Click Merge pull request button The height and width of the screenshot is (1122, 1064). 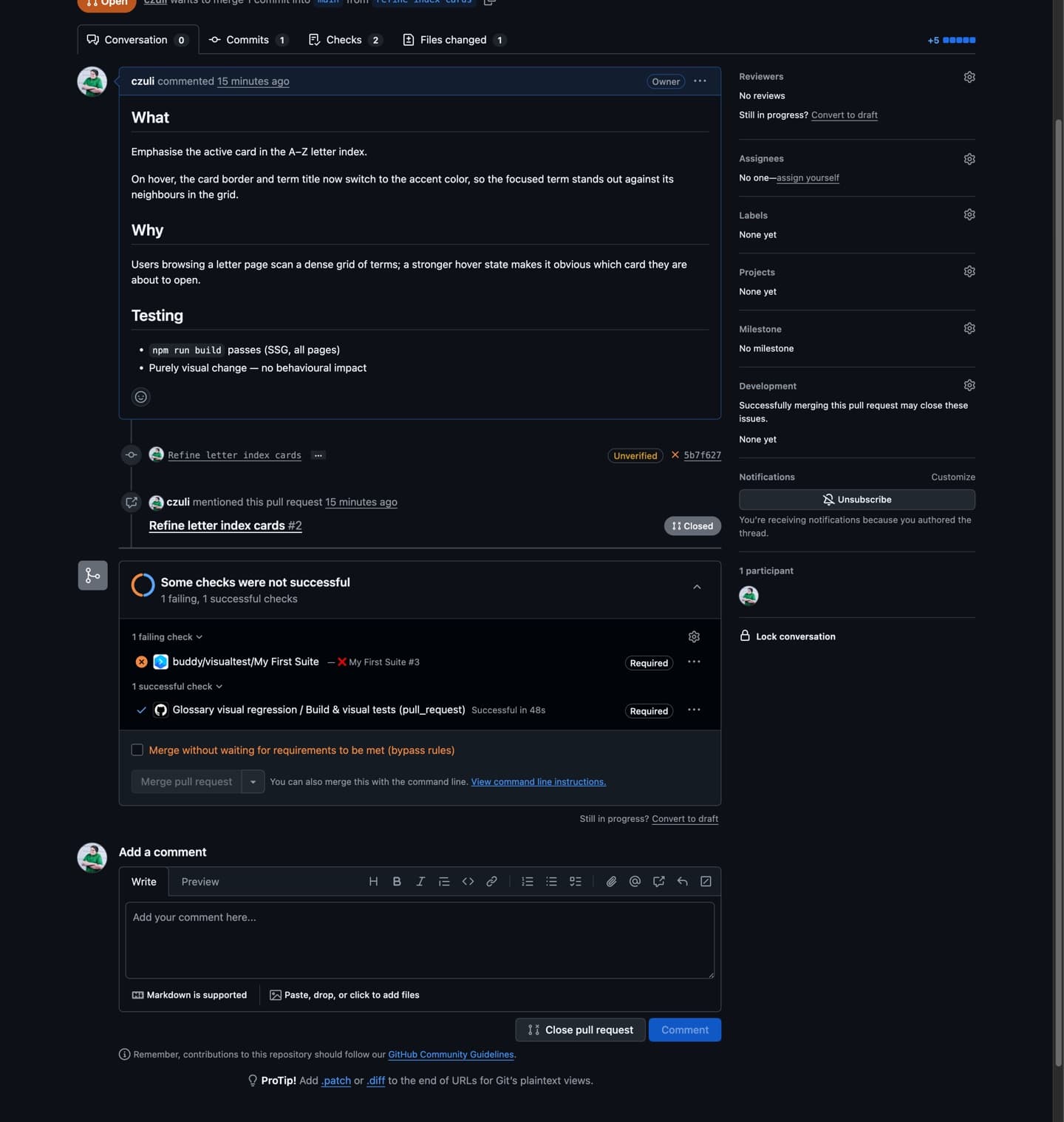click(186, 781)
